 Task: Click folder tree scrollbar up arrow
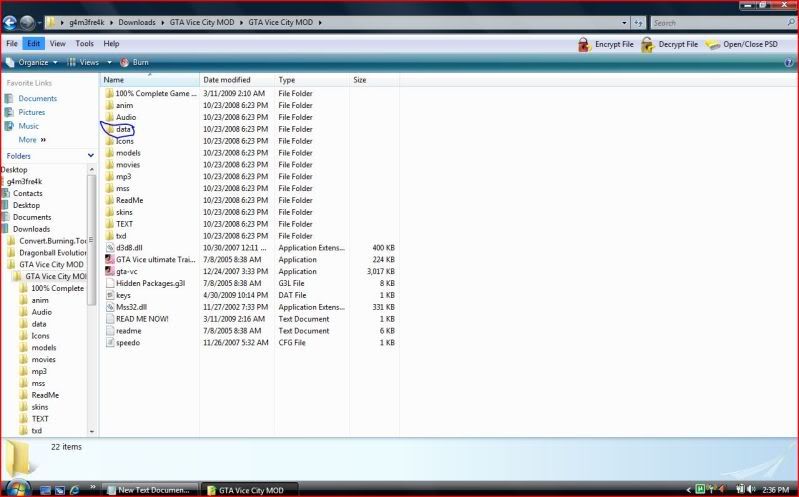tap(92, 169)
